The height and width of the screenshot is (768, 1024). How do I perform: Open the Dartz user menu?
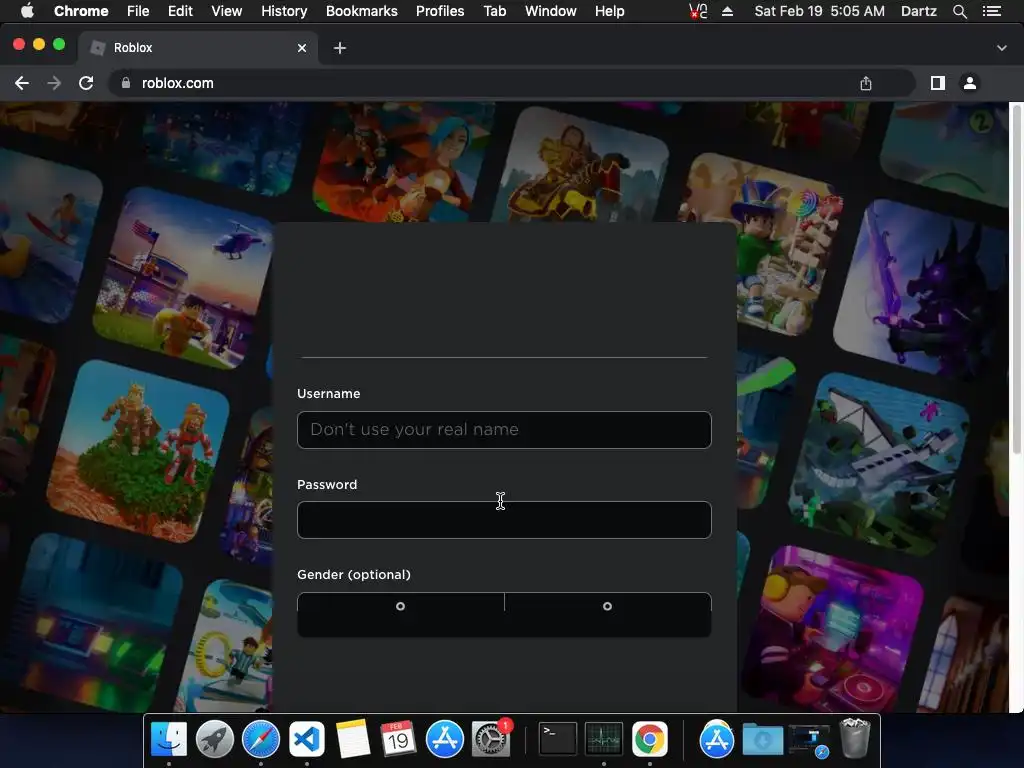[x=918, y=11]
